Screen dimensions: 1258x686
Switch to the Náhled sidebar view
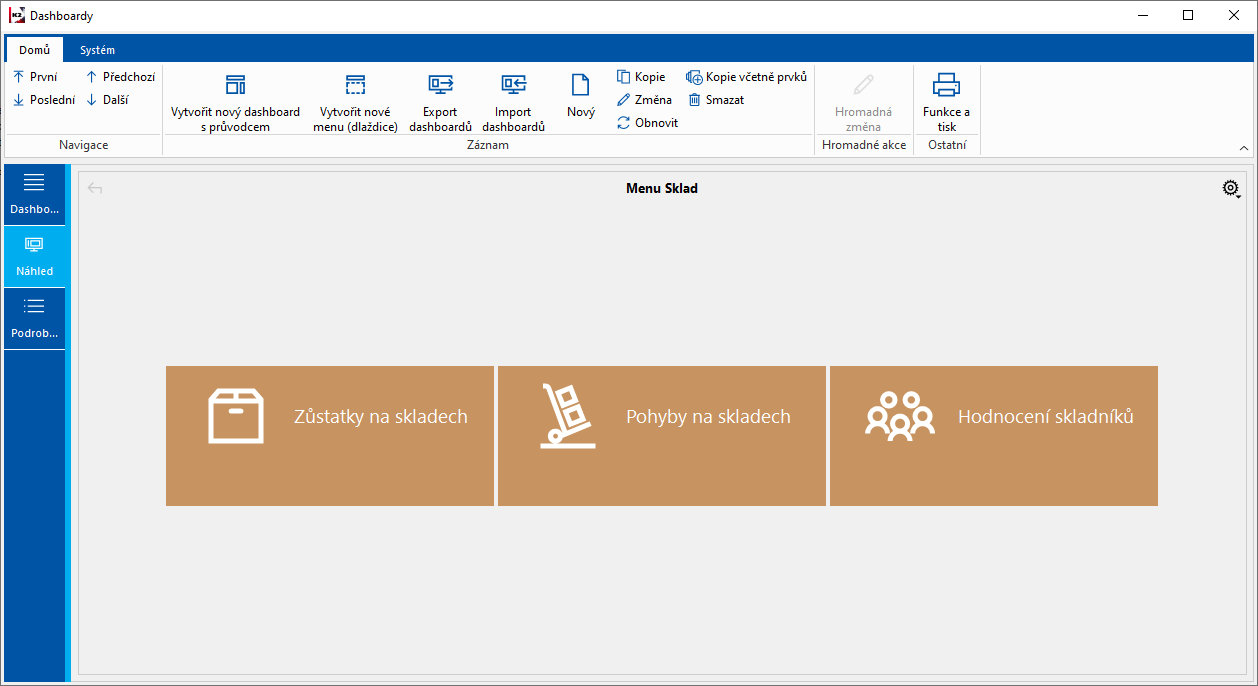point(35,257)
